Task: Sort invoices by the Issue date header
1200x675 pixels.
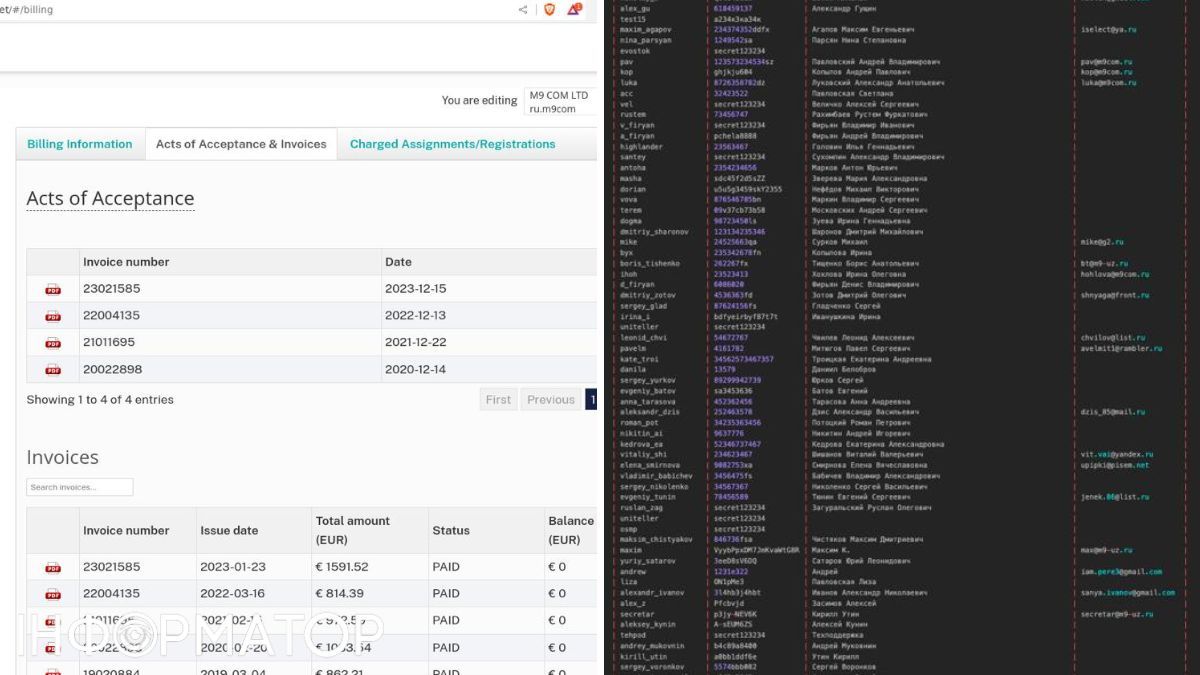Action: pyautogui.click(x=229, y=531)
